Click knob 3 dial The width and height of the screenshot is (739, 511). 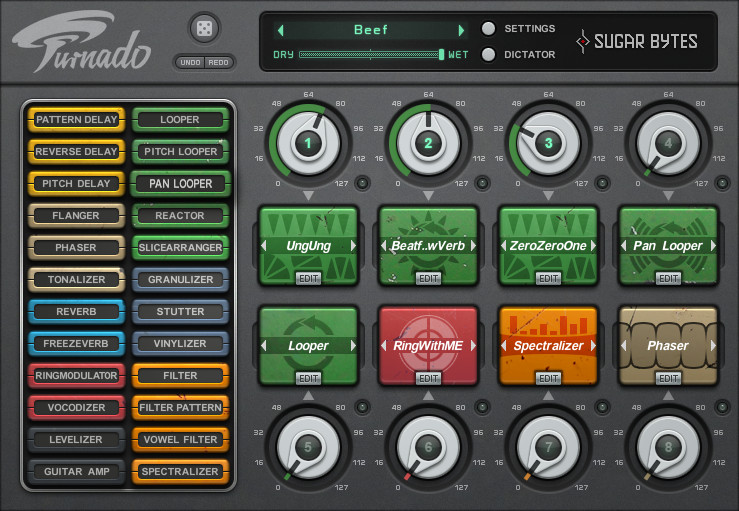pos(548,143)
